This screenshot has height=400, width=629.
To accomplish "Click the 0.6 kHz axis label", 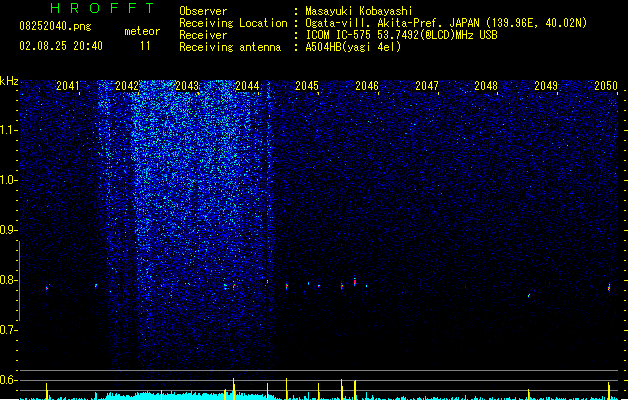I will click(8, 380).
